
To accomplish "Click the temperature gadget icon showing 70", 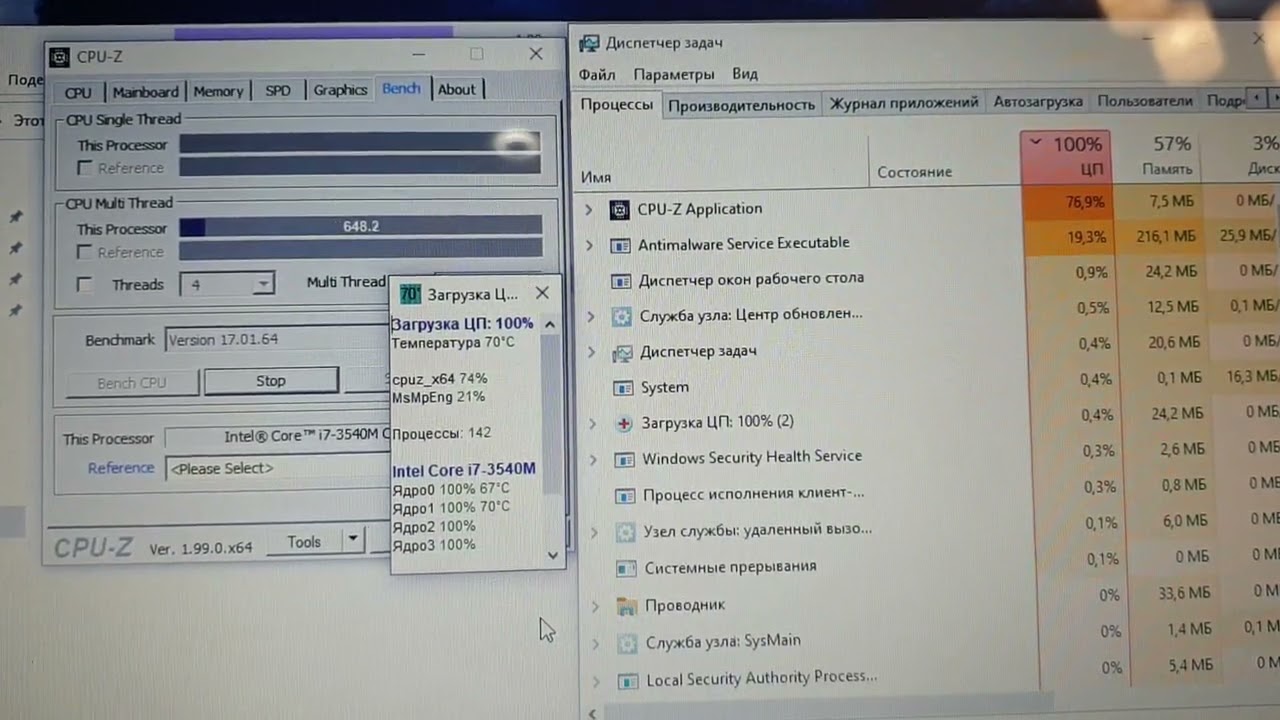I will (410, 294).
